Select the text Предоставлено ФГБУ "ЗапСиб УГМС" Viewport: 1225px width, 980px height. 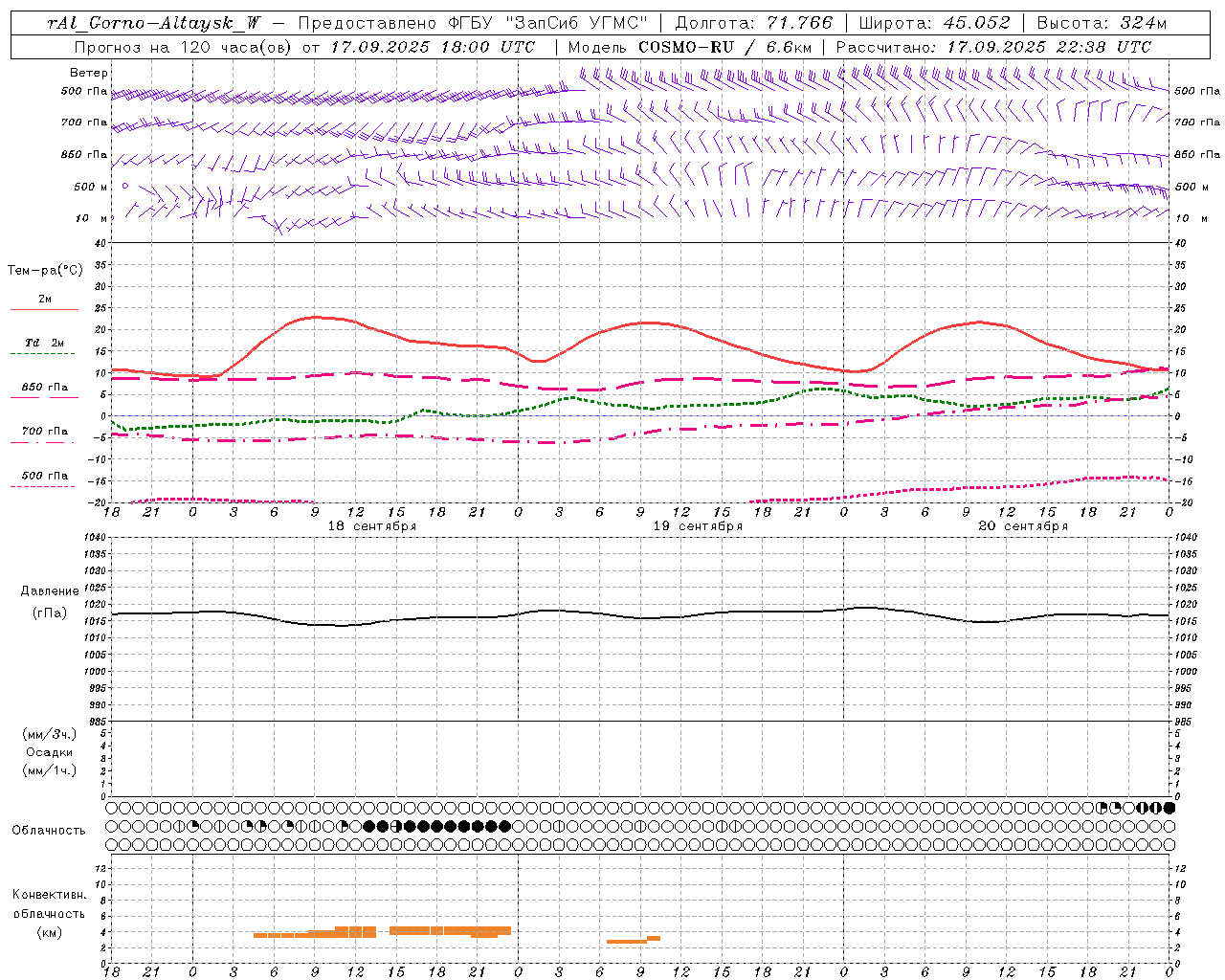pos(473,23)
